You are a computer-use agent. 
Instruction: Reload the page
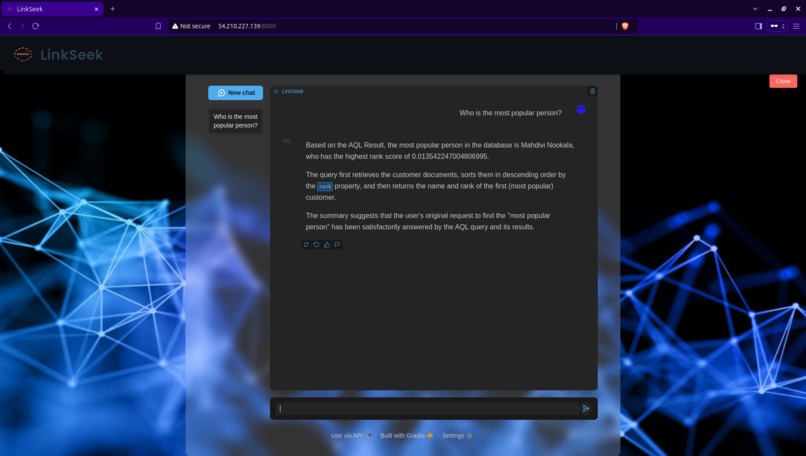click(35, 26)
